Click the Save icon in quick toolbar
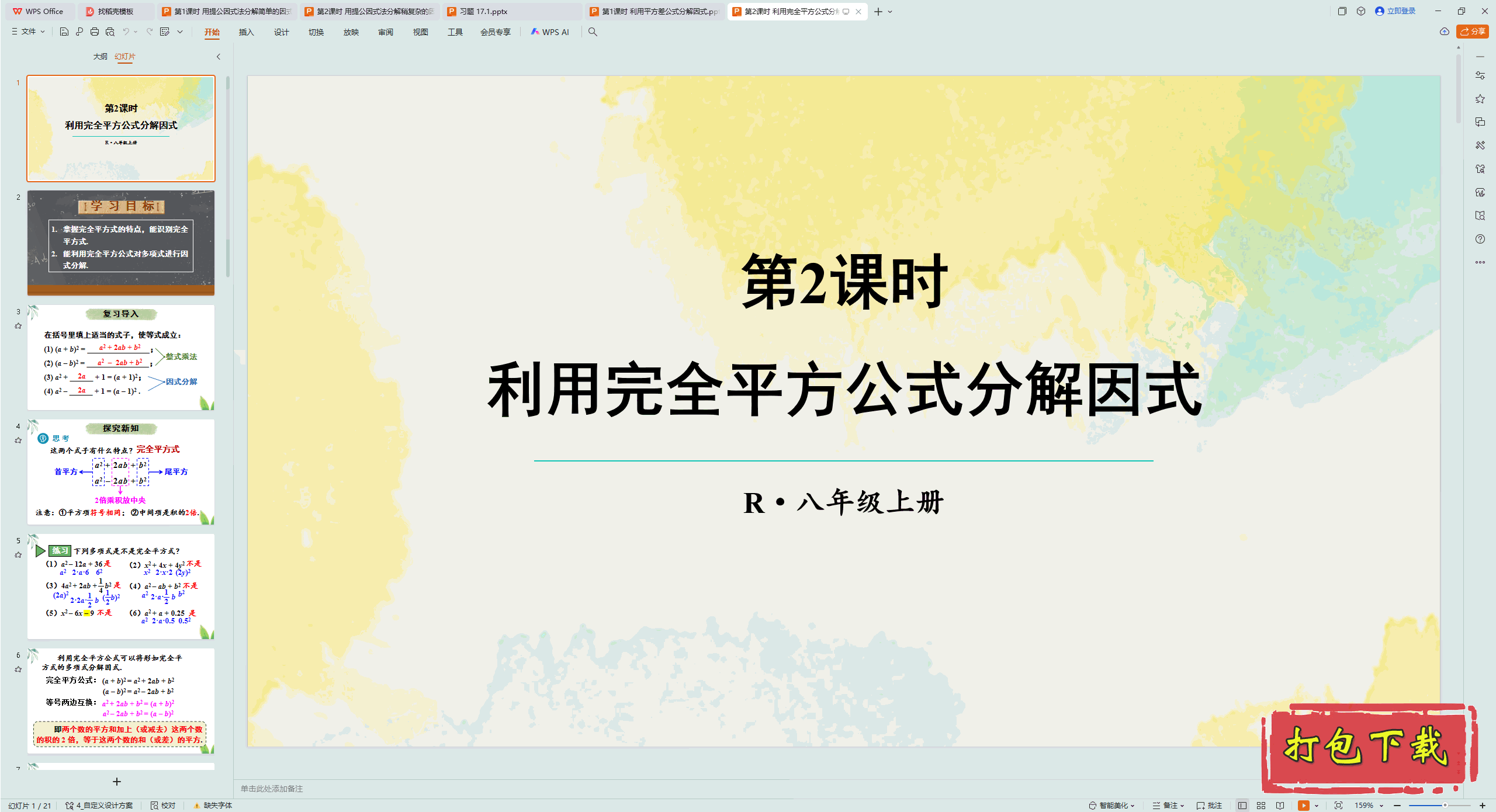 click(x=64, y=32)
